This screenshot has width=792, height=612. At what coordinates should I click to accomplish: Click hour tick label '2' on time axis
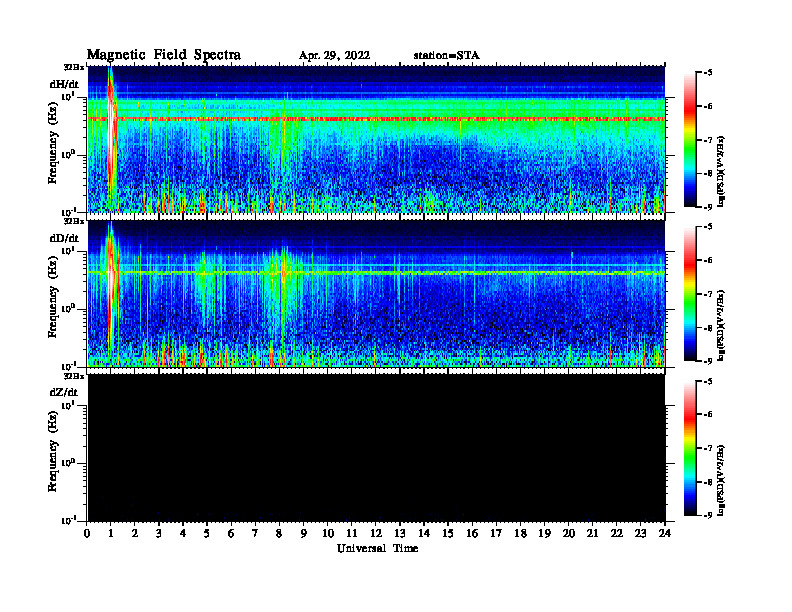(135, 534)
